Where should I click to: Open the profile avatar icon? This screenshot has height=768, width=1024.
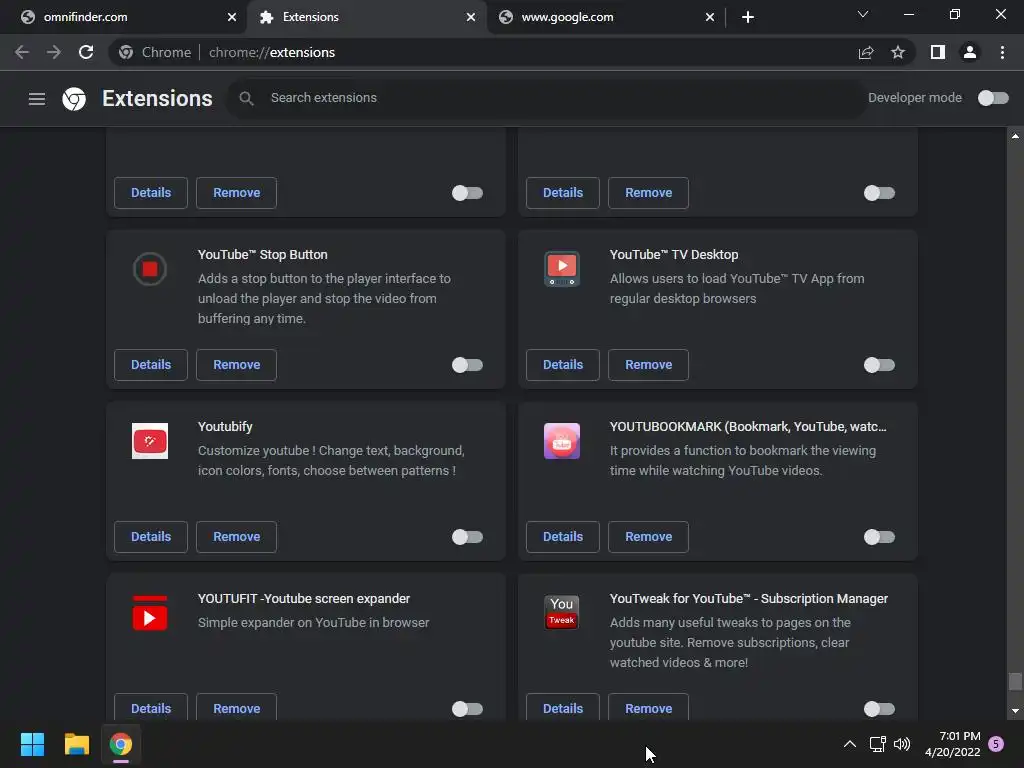(970, 52)
